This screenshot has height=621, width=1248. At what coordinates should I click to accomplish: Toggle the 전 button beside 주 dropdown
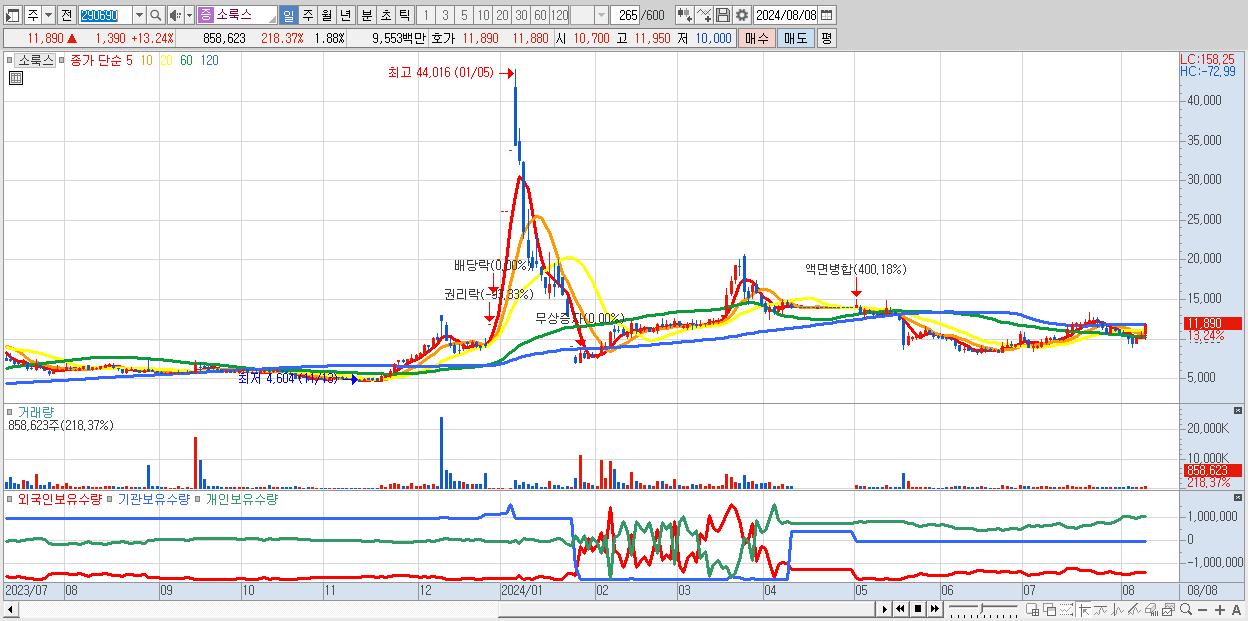(x=67, y=15)
